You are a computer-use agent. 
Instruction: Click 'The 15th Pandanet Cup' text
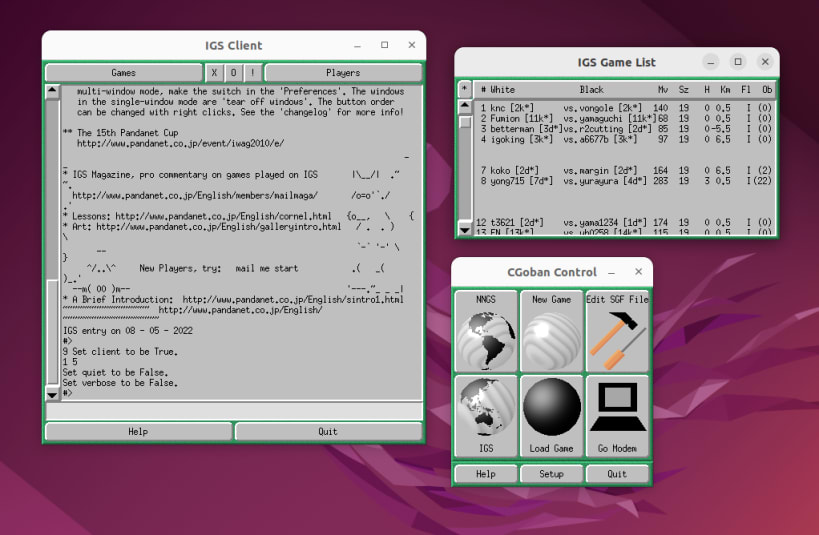127,133
